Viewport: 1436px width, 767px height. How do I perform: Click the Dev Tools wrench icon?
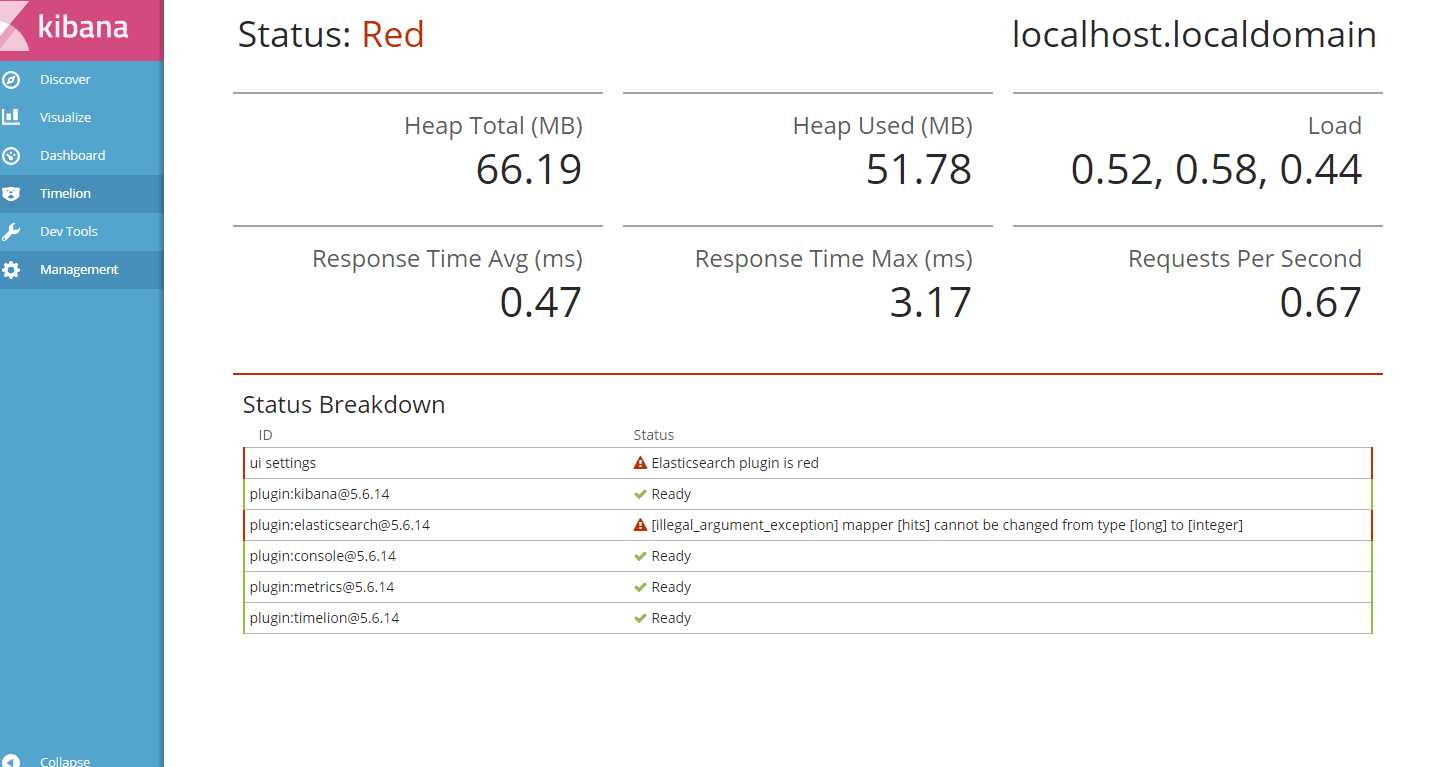pyautogui.click(x=11, y=231)
